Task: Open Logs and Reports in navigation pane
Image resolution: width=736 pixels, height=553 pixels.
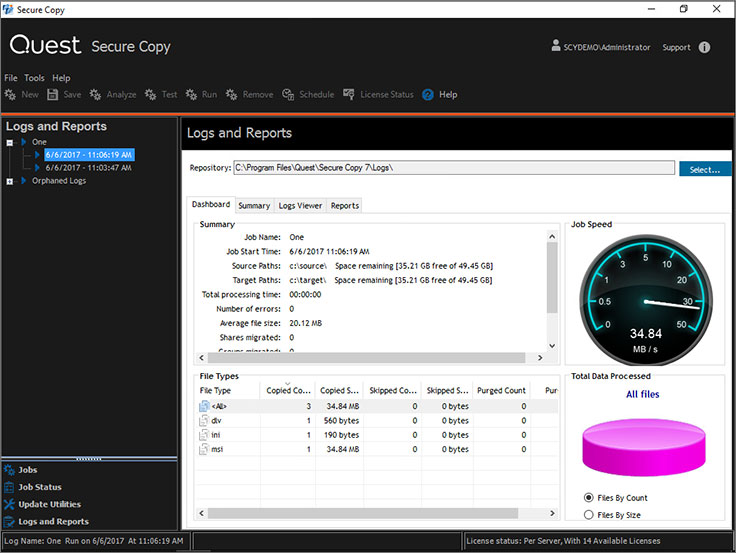Action: [54, 522]
